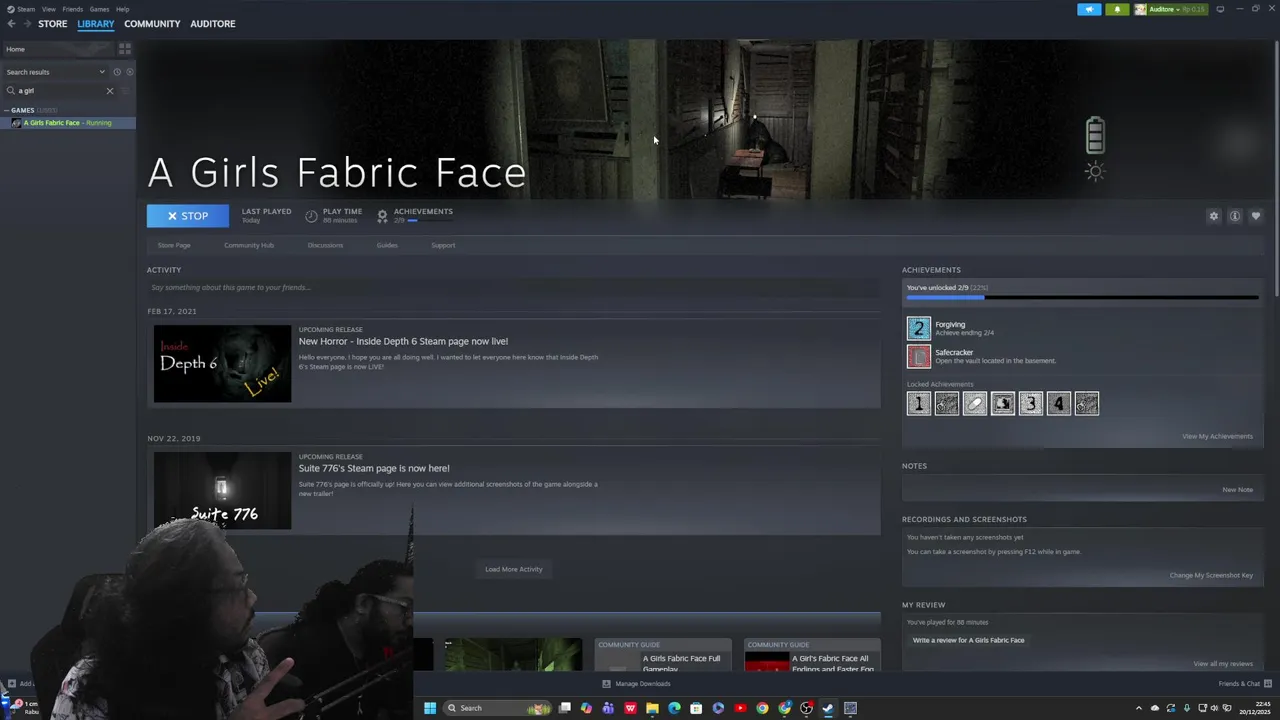
Task: Open the Guides link
Action: coord(387,245)
